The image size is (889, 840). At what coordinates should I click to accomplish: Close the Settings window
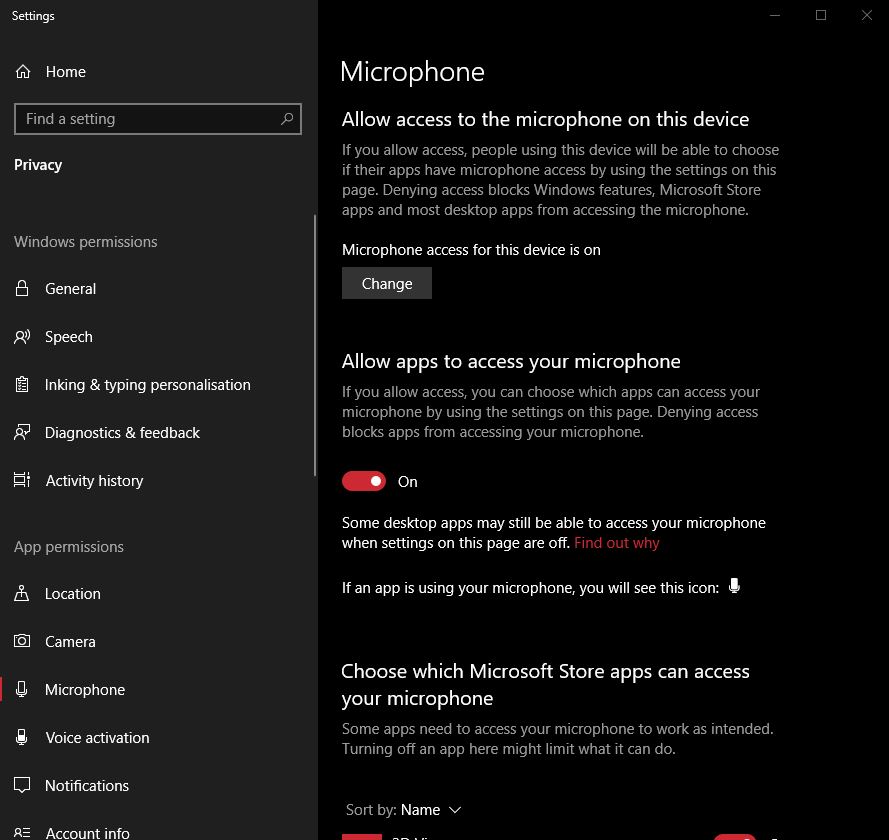click(x=866, y=15)
